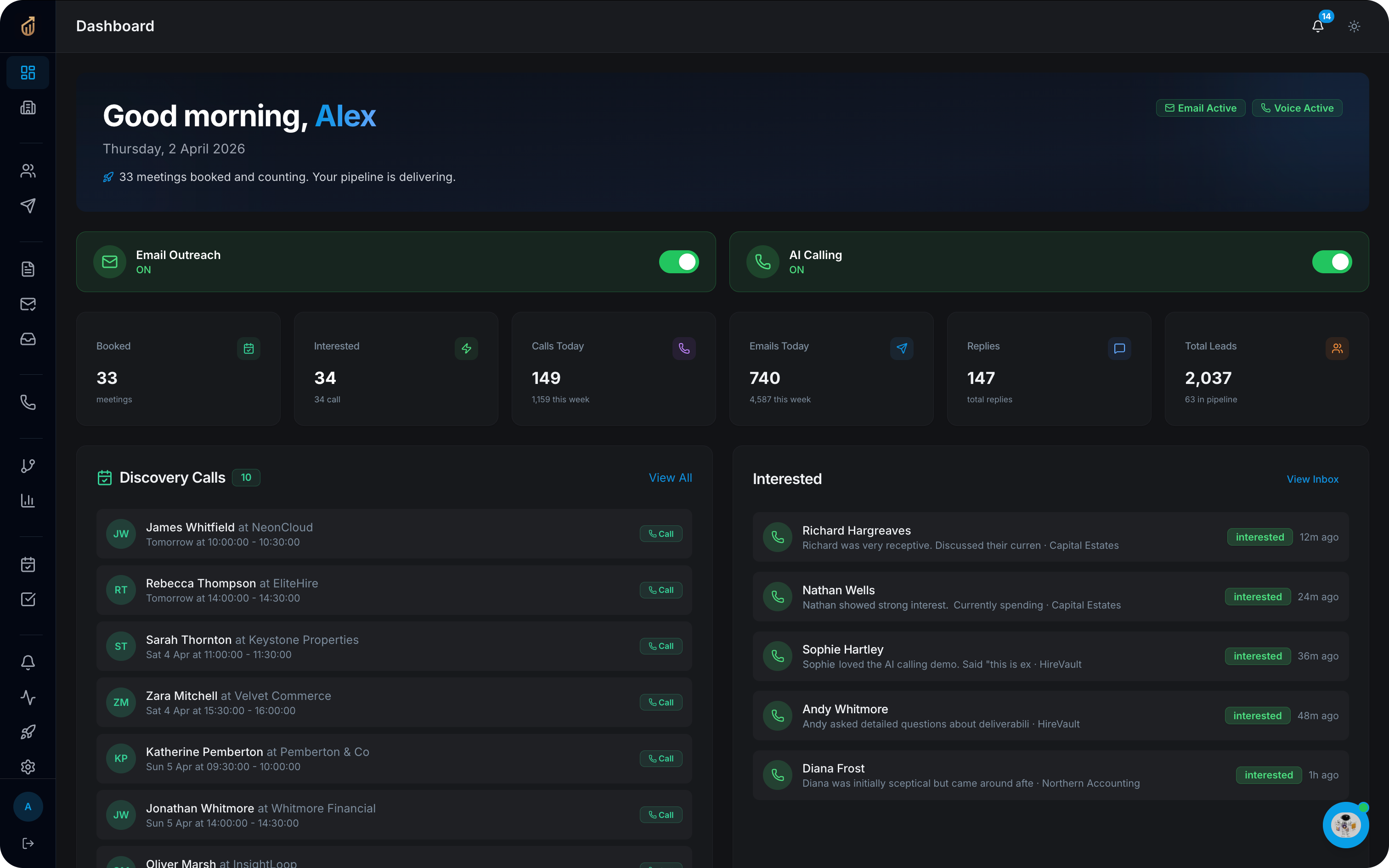Toggle Email Outreach off
1389x868 pixels.
(679, 262)
